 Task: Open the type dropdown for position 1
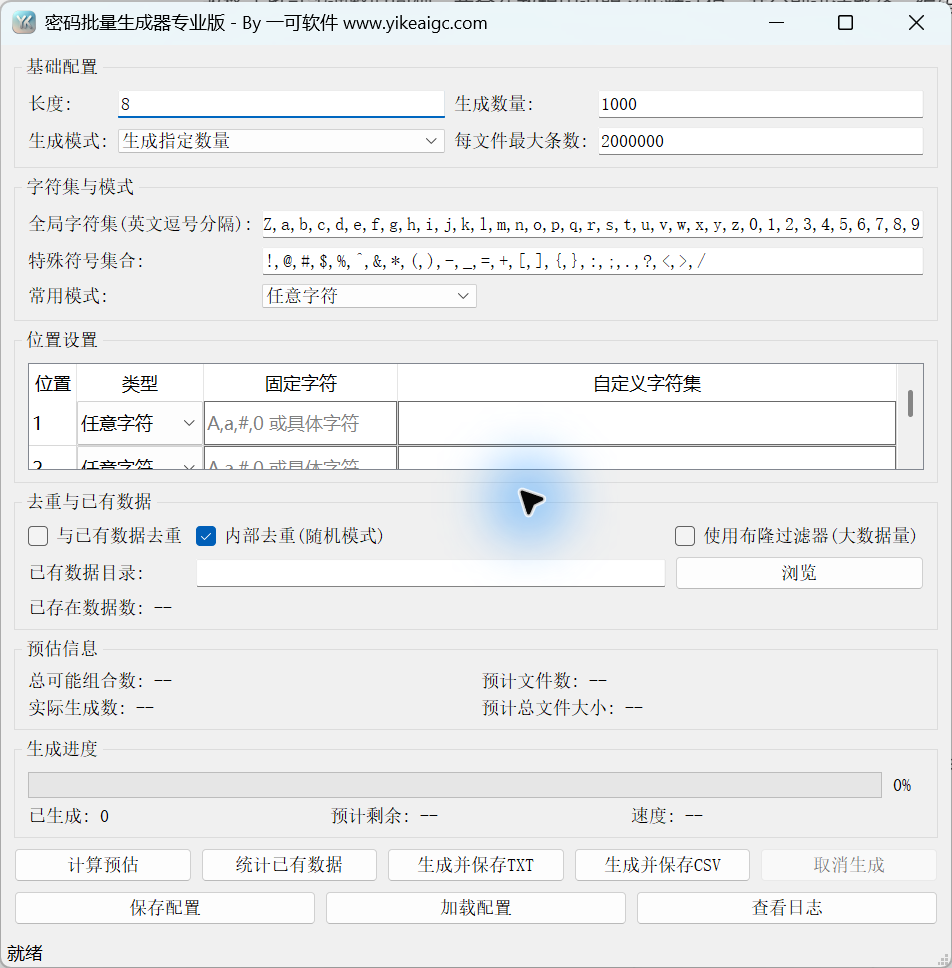pos(140,424)
